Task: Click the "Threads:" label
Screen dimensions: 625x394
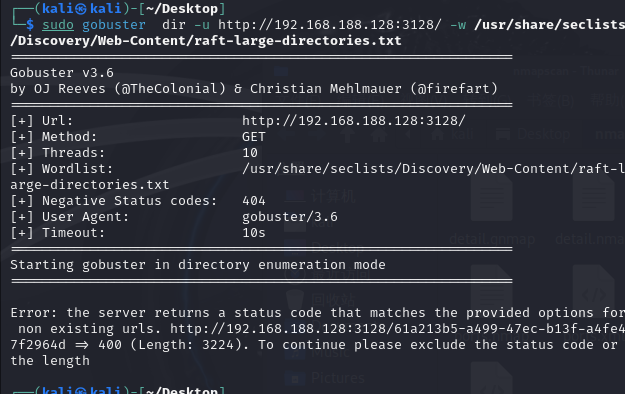Action: pyautogui.click(x=73, y=153)
